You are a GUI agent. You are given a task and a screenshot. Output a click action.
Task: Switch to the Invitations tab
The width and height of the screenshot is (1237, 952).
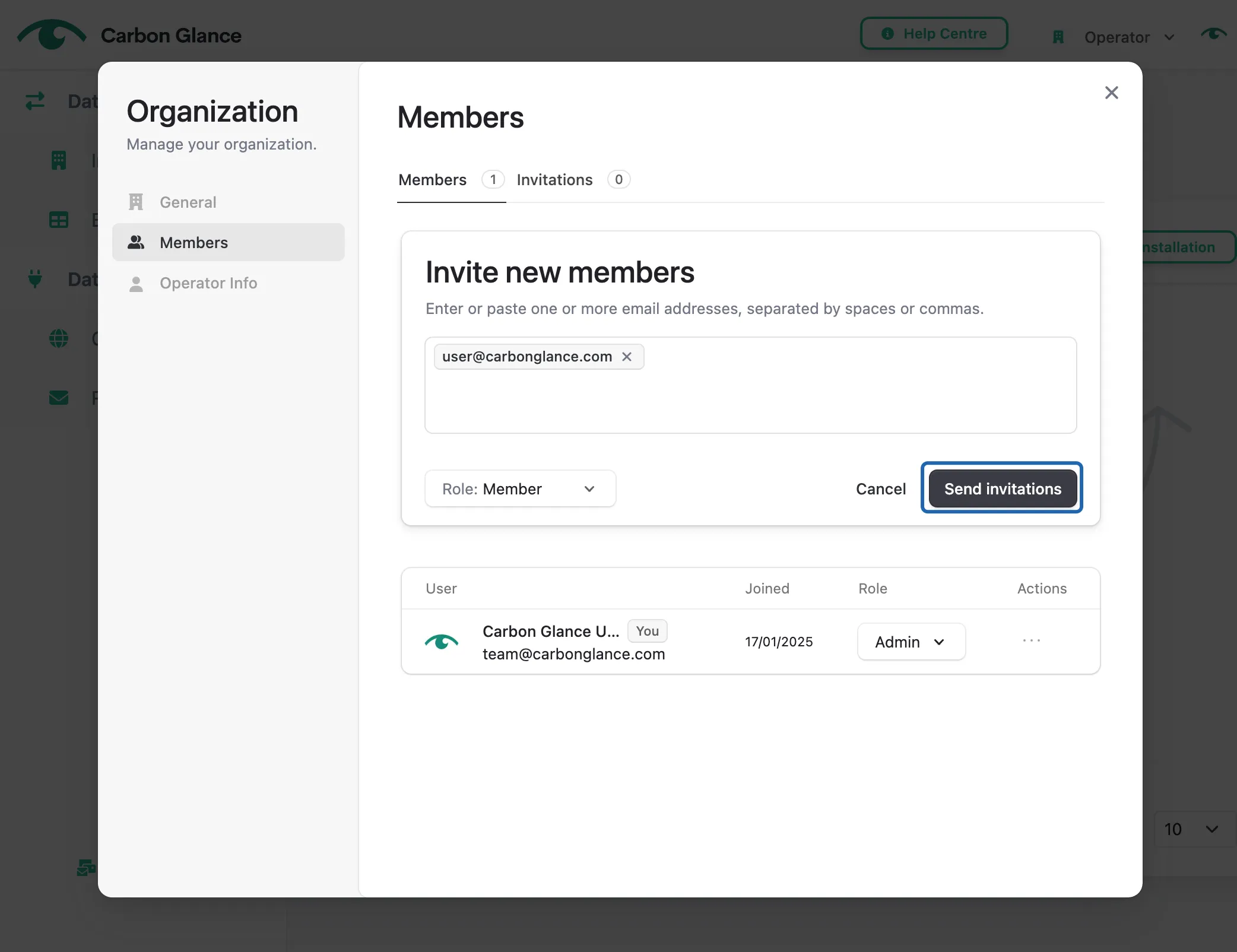tap(572, 180)
